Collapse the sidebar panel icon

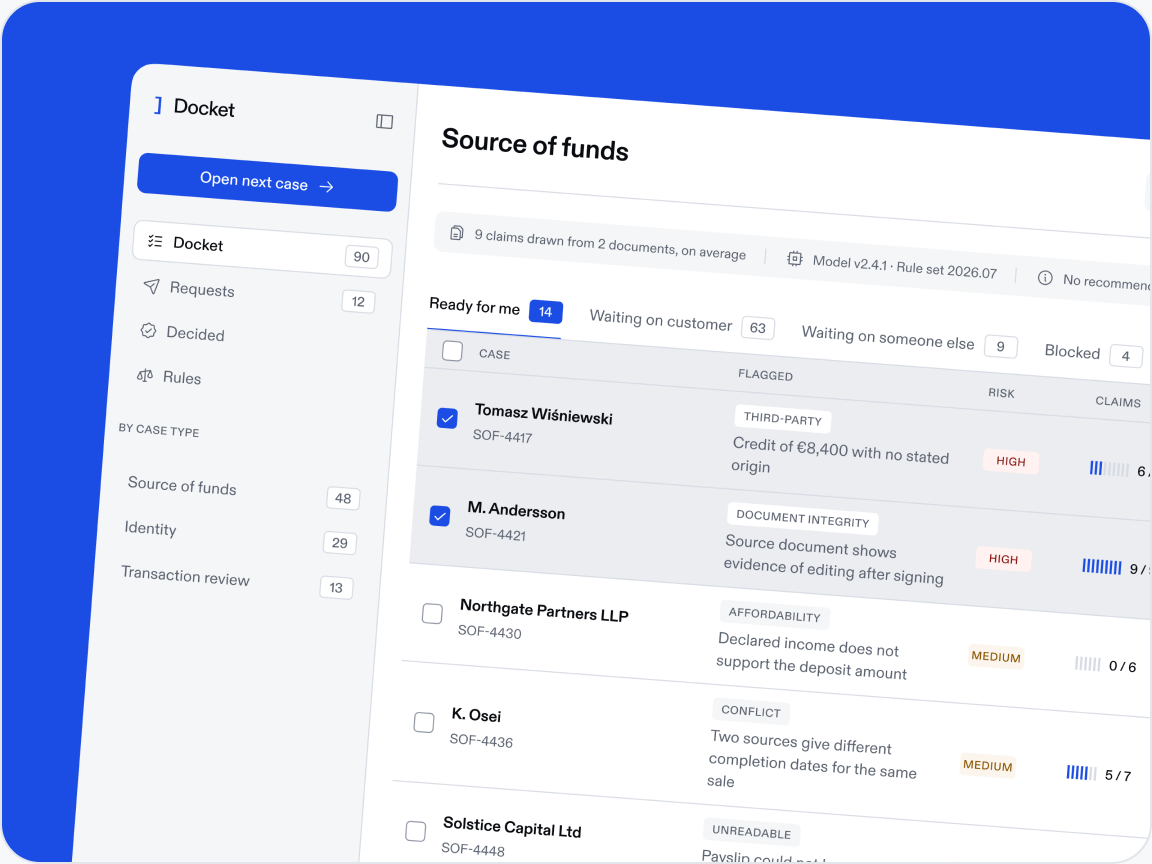point(384,121)
